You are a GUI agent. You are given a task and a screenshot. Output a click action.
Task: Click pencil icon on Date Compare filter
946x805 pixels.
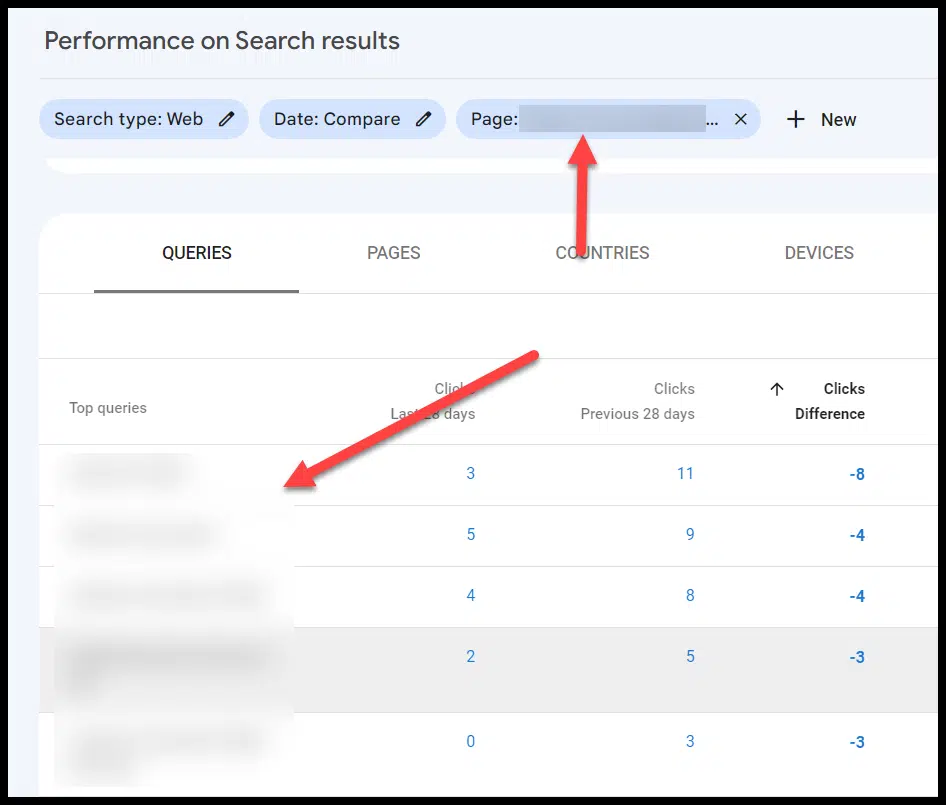424,119
